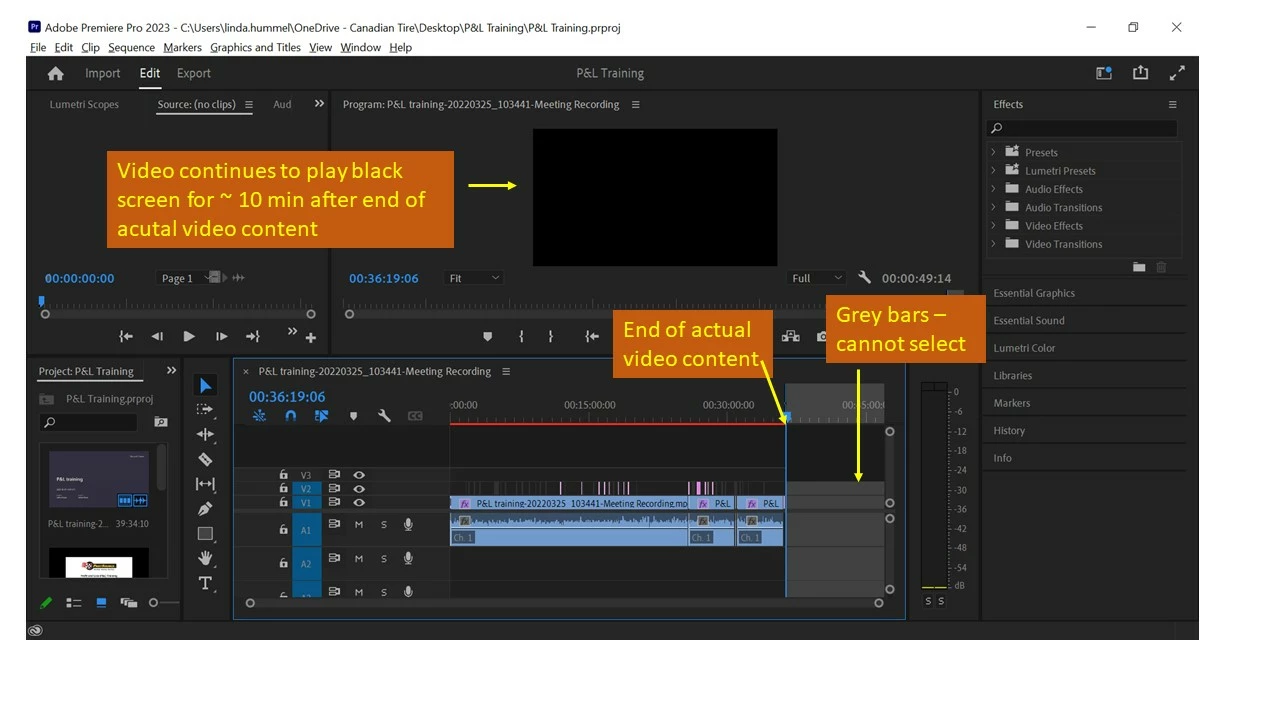Expand the Presets folder
This screenshot has width=1280, height=720.
pos(993,152)
